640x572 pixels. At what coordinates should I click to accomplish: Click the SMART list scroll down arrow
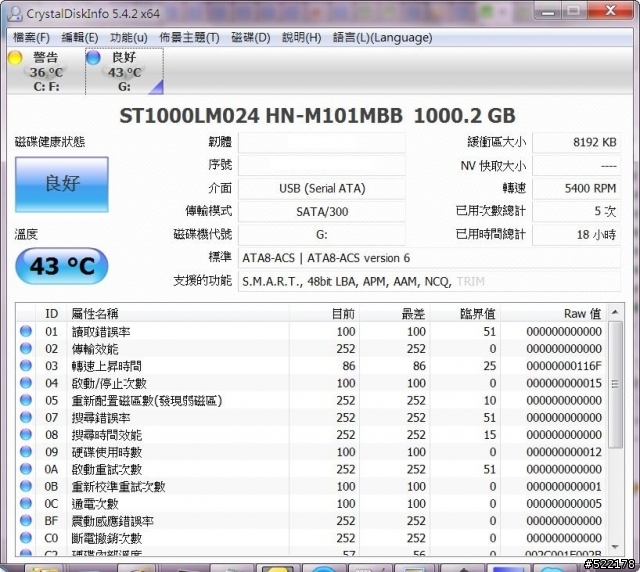tap(615, 547)
